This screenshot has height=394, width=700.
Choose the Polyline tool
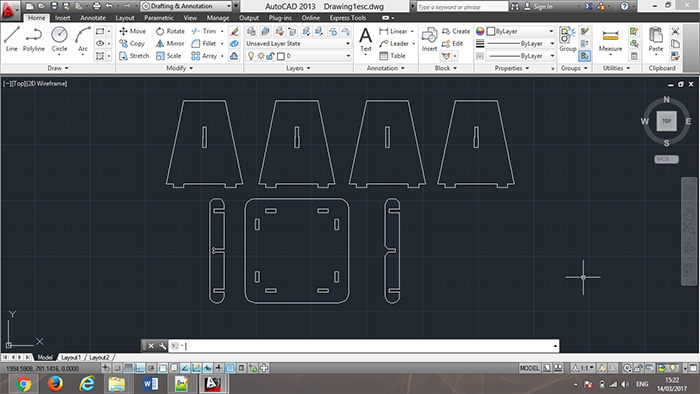coord(34,39)
